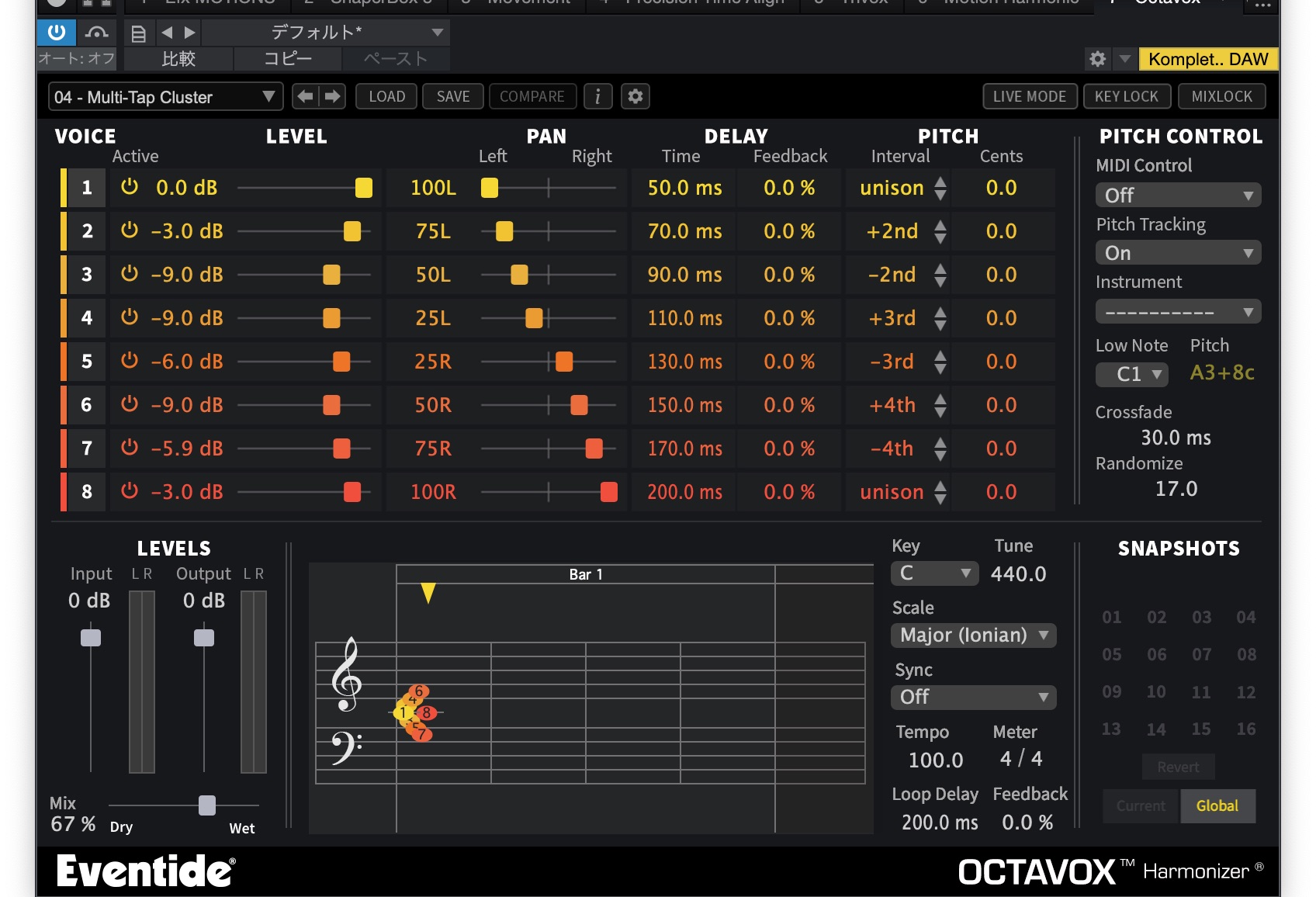Open plugin settings gear next to info

coord(635,97)
